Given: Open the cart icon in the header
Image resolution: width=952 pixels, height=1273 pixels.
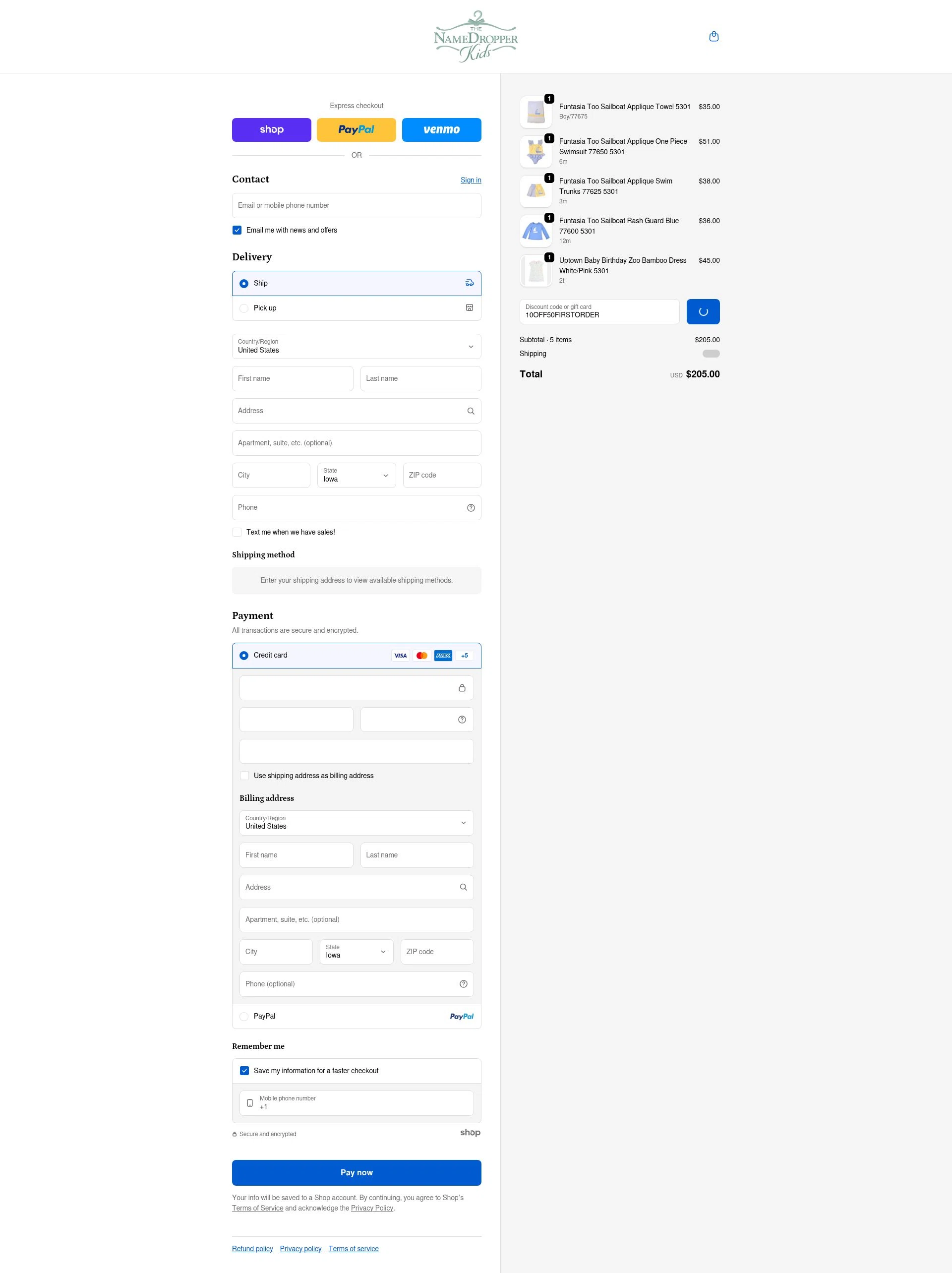Looking at the screenshot, I should pos(714,36).
